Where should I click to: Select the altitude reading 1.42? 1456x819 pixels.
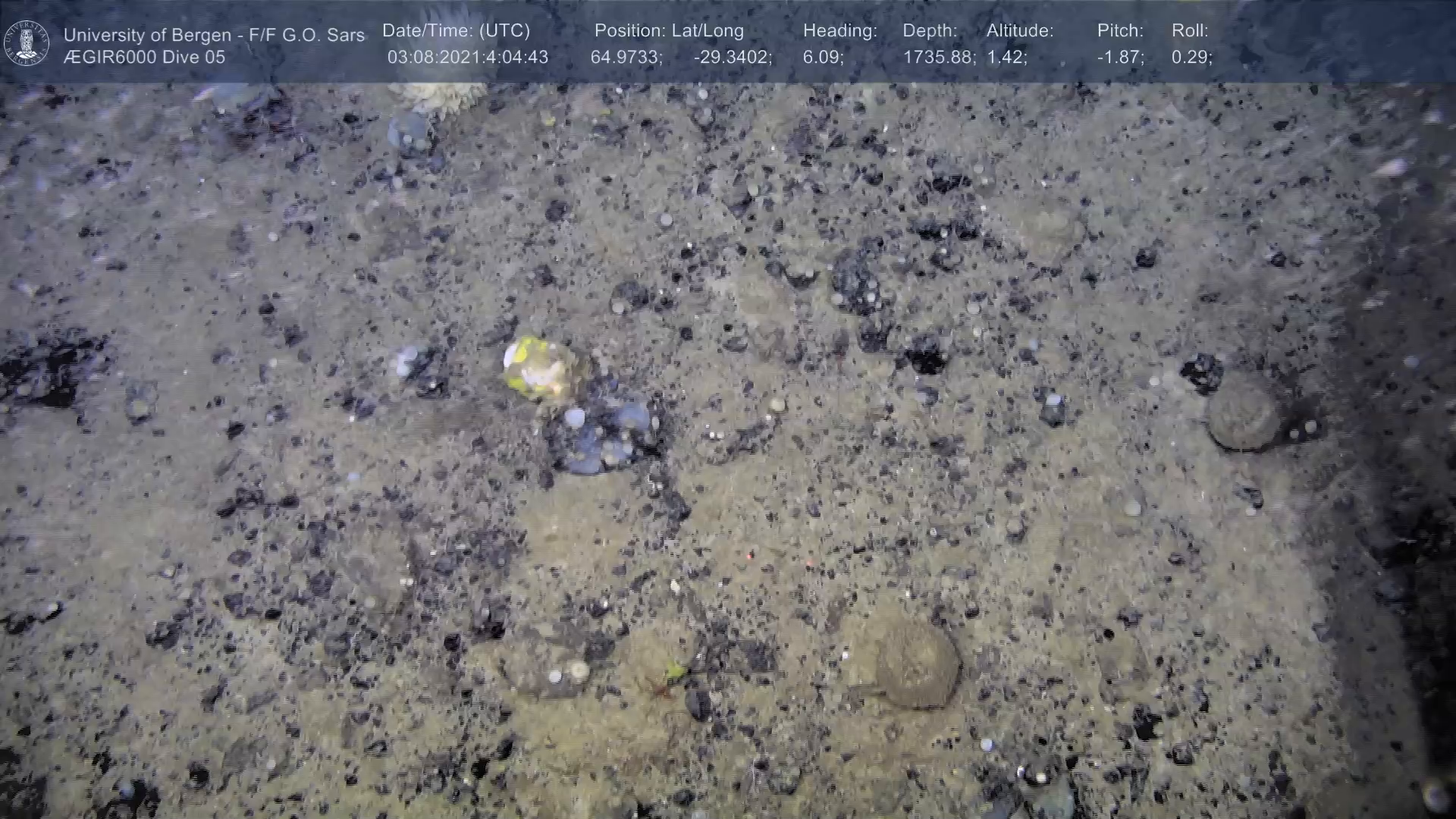pyautogui.click(x=1006, y=58)
